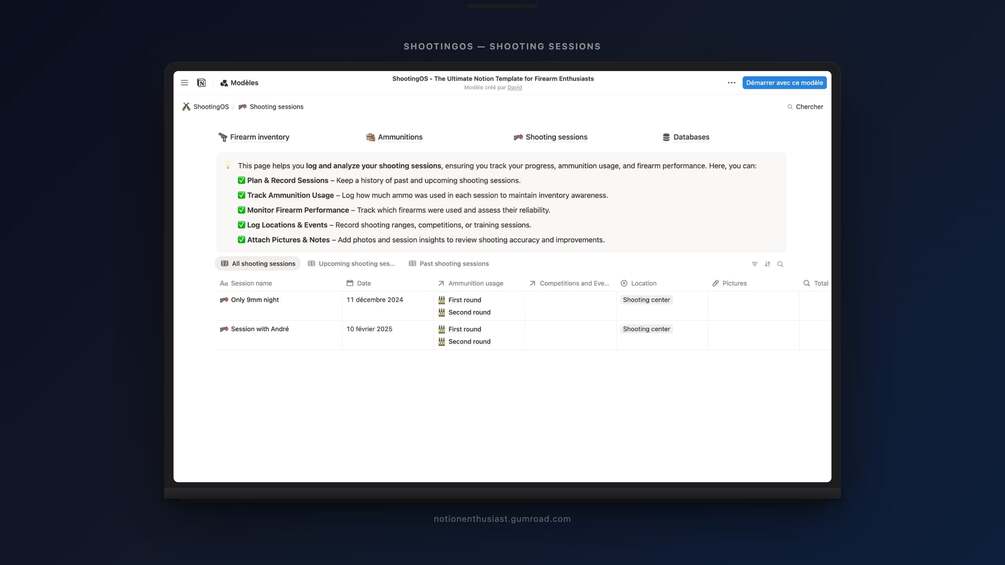Click the Attach Pictures & Notes checkmark

(242, 240)
